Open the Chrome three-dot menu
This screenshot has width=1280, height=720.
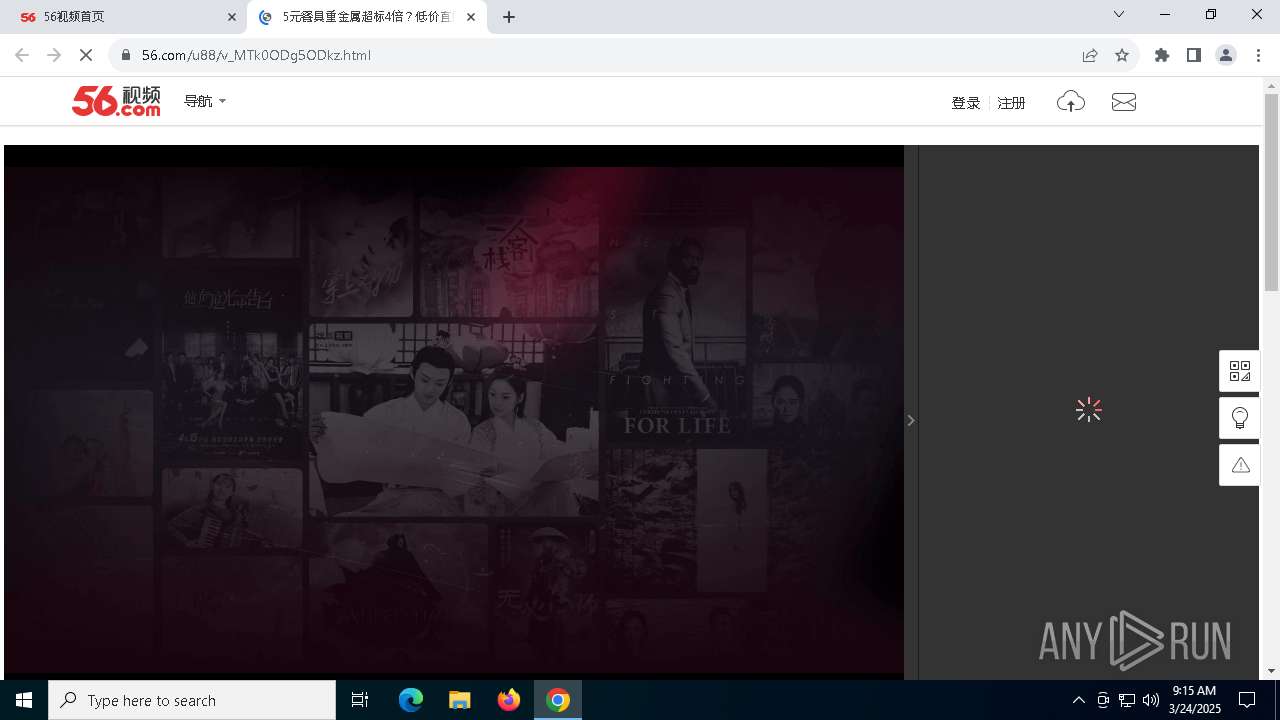coord(1258,55)
